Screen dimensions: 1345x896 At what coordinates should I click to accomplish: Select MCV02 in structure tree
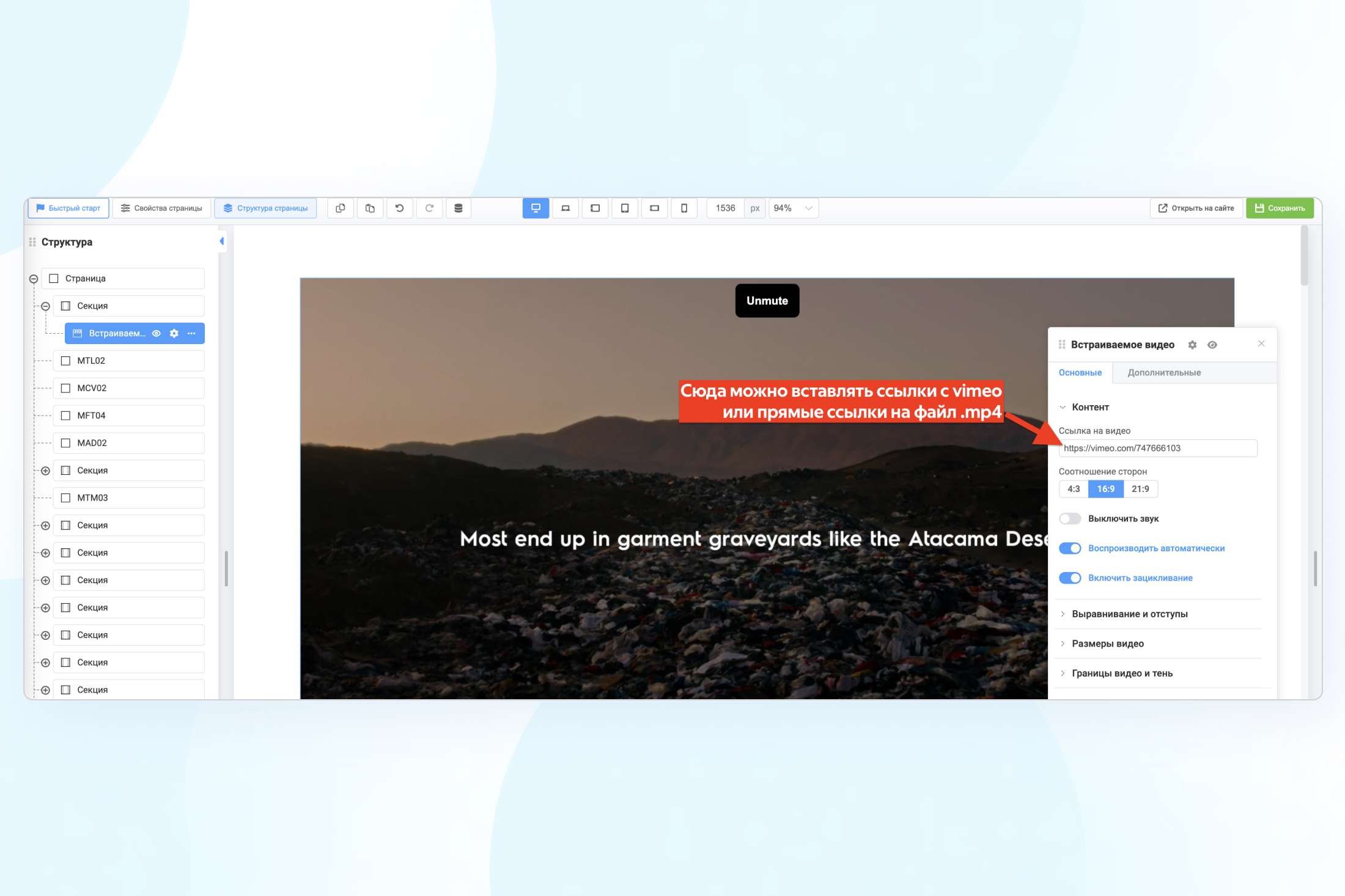[129, 388]
